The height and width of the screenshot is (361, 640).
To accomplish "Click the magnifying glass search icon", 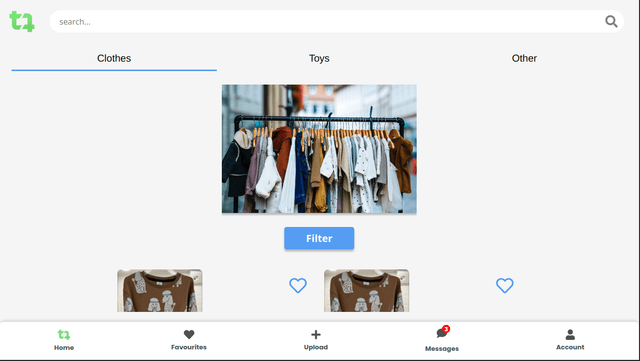I will point(611,21).
